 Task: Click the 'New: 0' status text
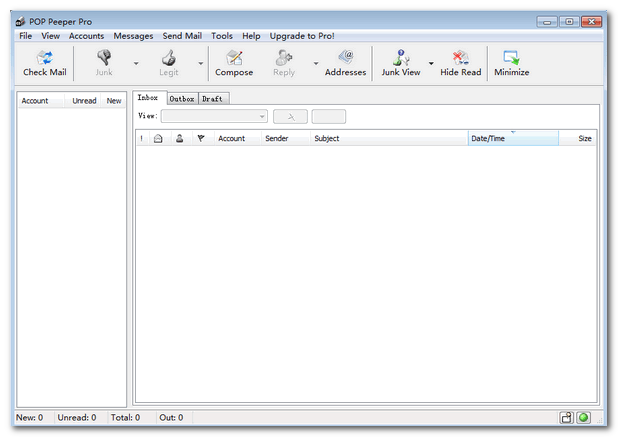[30, 417]
